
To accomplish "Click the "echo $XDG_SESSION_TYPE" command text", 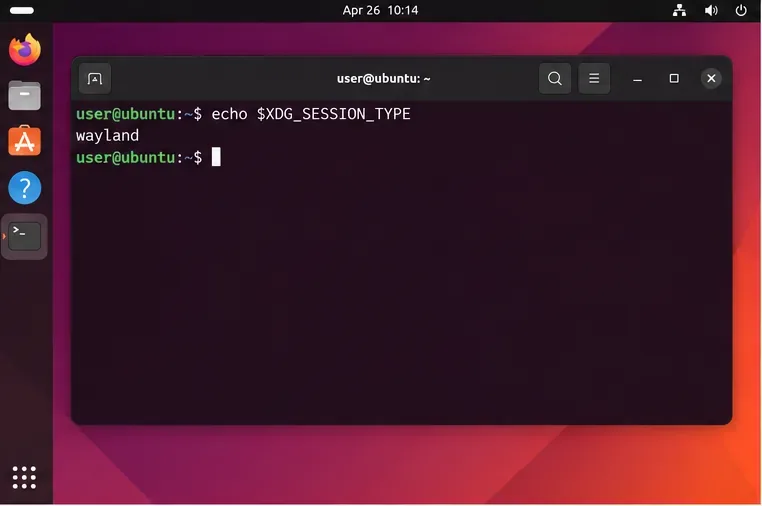I will [x=311, y=114].
